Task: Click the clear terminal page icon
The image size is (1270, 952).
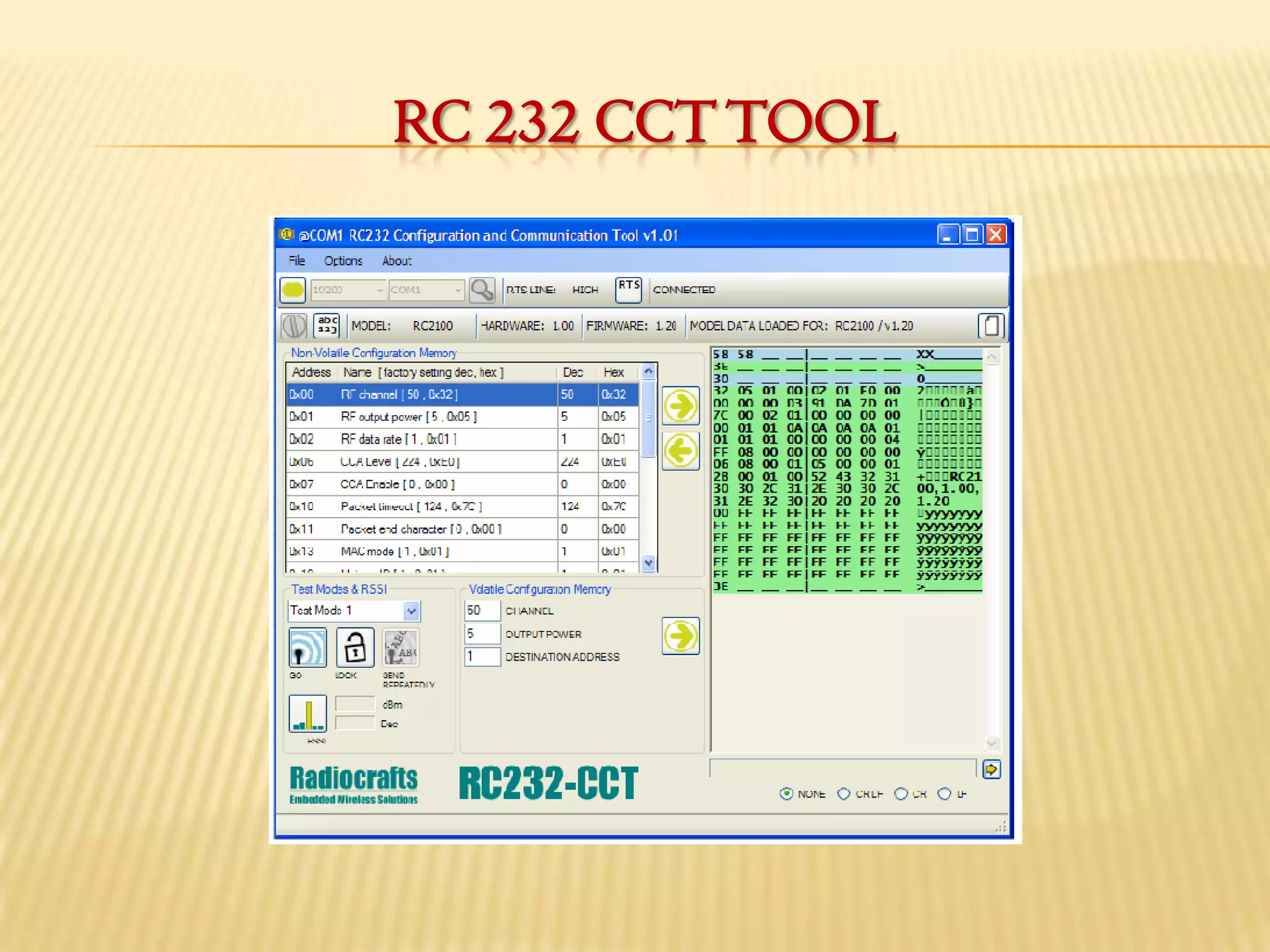Action: coord(991,325)
